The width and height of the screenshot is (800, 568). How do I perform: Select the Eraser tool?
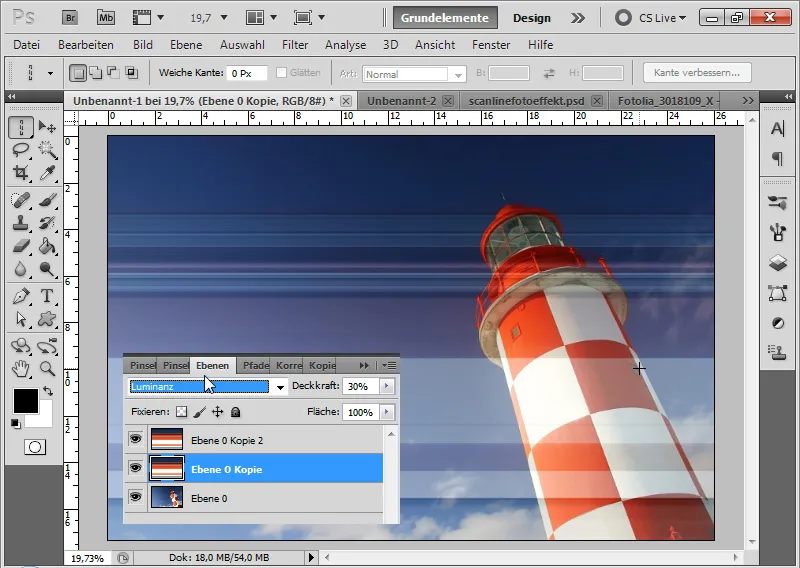click(20, 246)
